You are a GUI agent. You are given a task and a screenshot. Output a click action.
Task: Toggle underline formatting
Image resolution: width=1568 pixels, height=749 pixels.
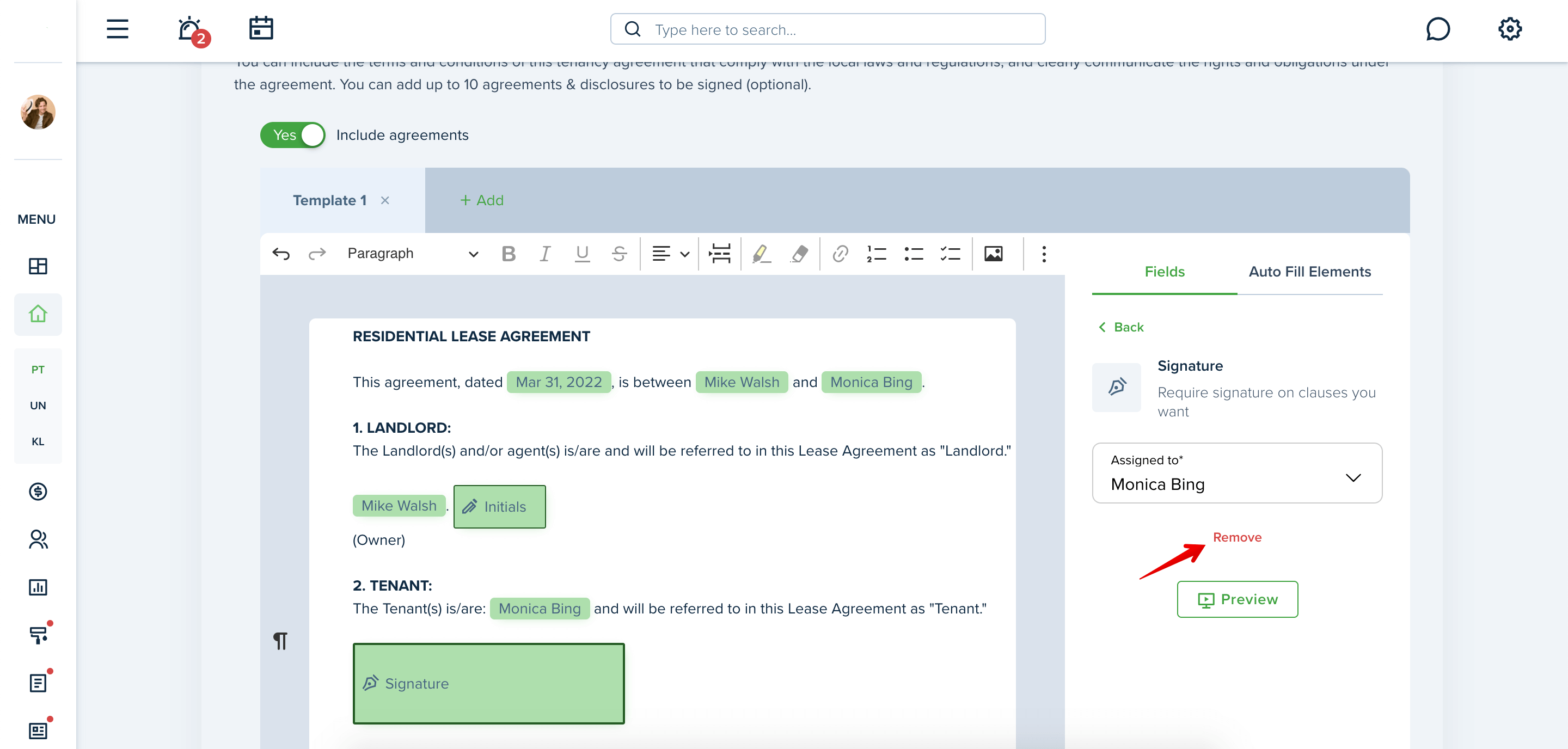[x=582, y=254]
